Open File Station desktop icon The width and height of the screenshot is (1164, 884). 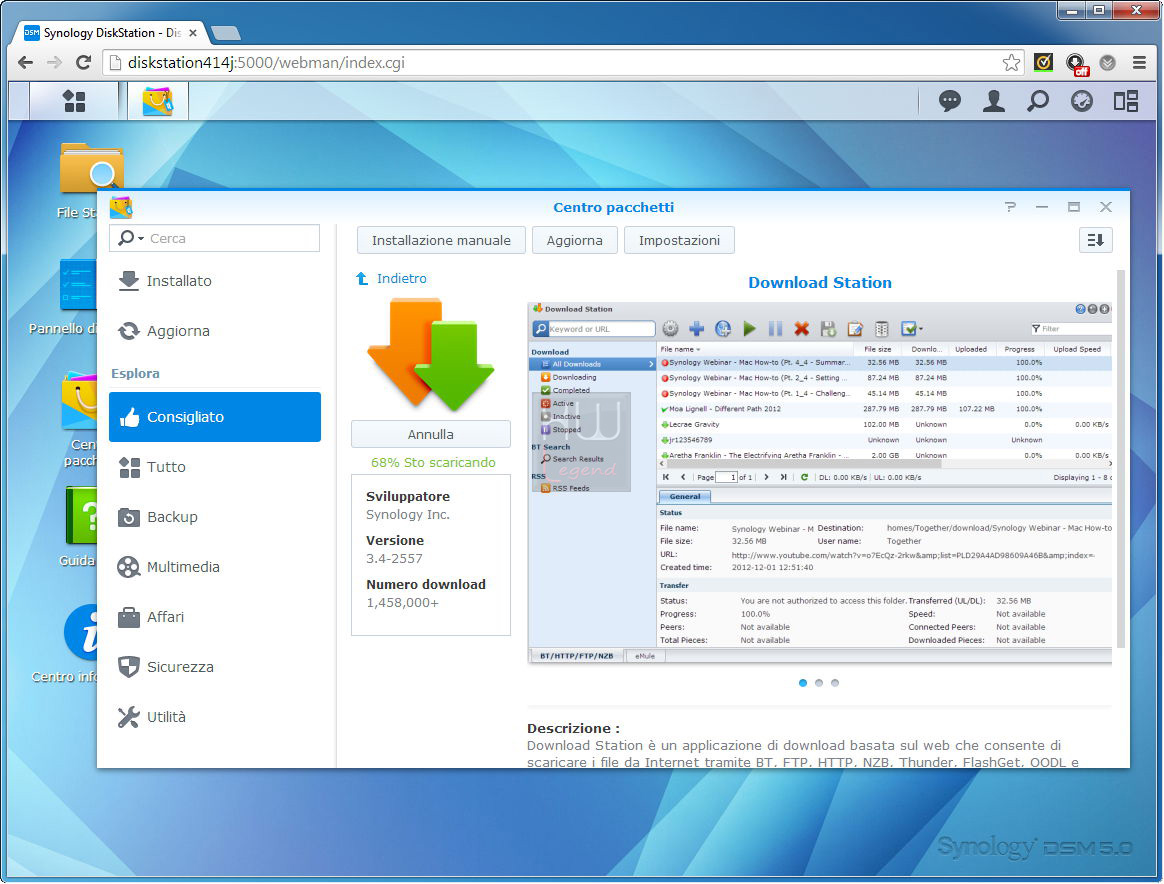(78, 180)
